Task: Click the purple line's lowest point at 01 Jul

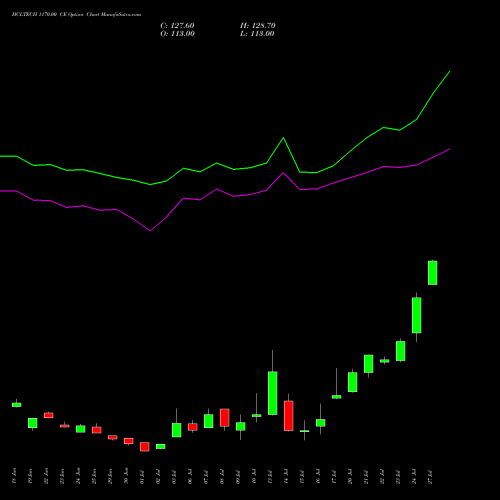Action: coord(150,231)
